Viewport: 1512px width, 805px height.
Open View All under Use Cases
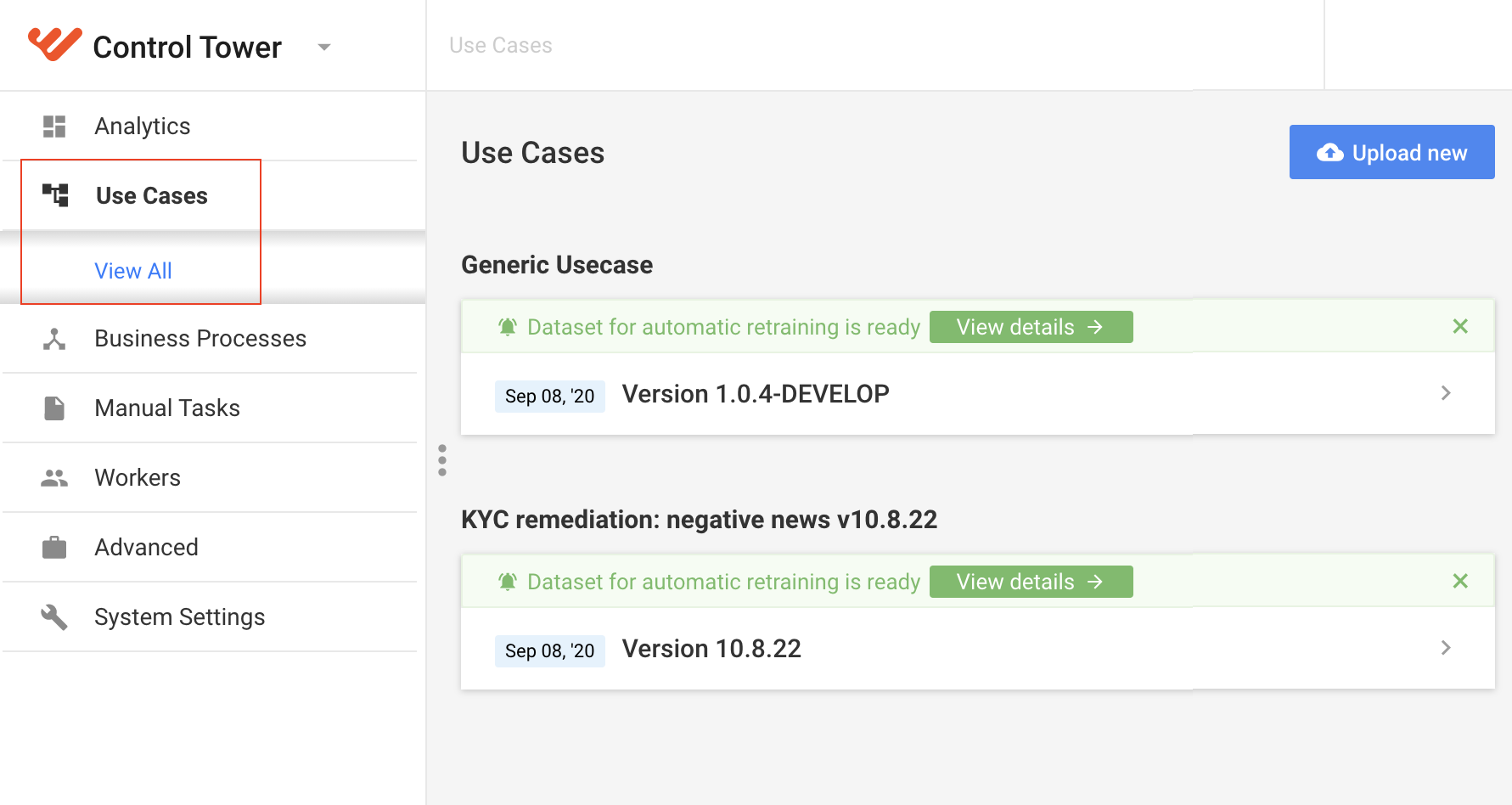click(133, 271)
